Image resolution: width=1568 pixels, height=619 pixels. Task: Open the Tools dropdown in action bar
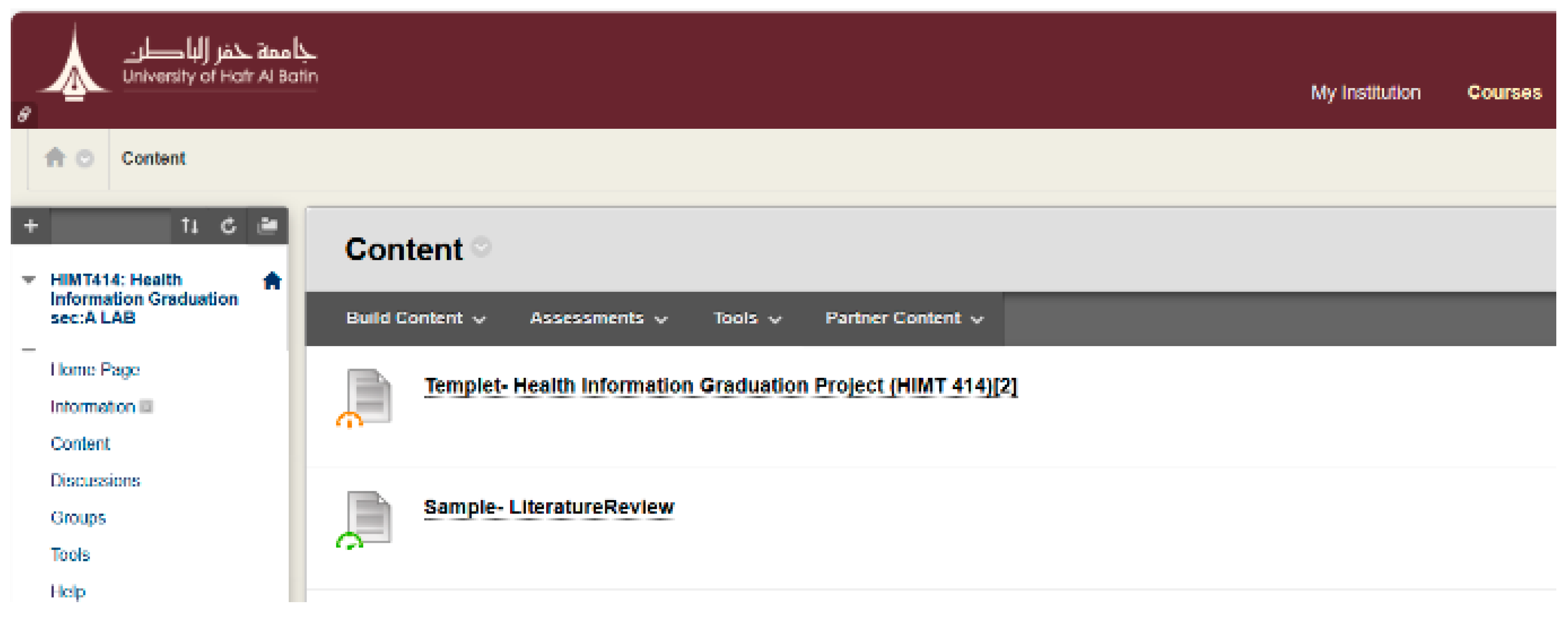click(x=747, y=318)
